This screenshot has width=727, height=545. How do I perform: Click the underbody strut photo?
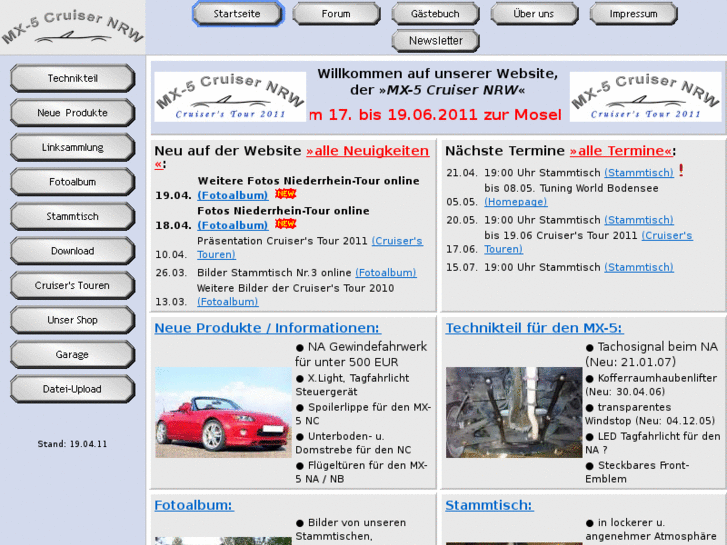click(514, 412)
